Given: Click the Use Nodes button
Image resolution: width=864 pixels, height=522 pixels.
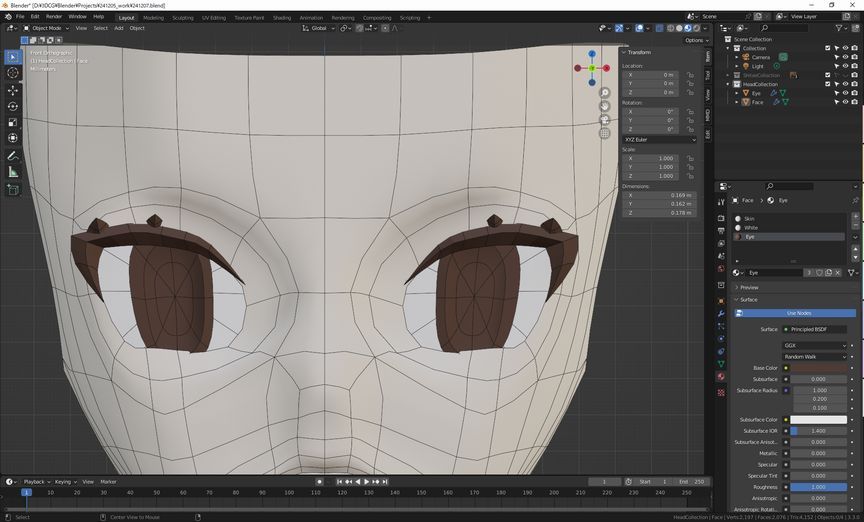Looking at the screenshot, I should (798, 313).
